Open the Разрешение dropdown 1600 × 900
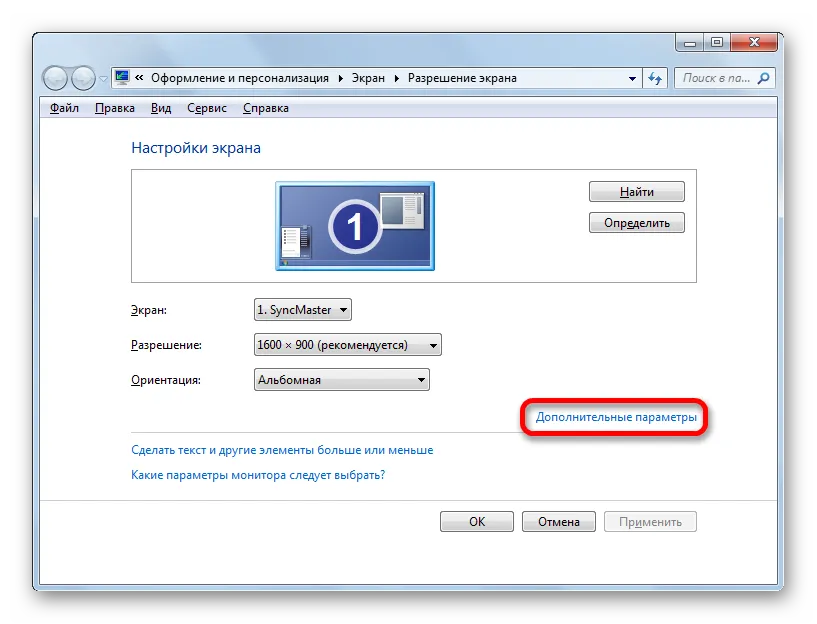This screenshot has height=624, width=817. tap(348, 345)
